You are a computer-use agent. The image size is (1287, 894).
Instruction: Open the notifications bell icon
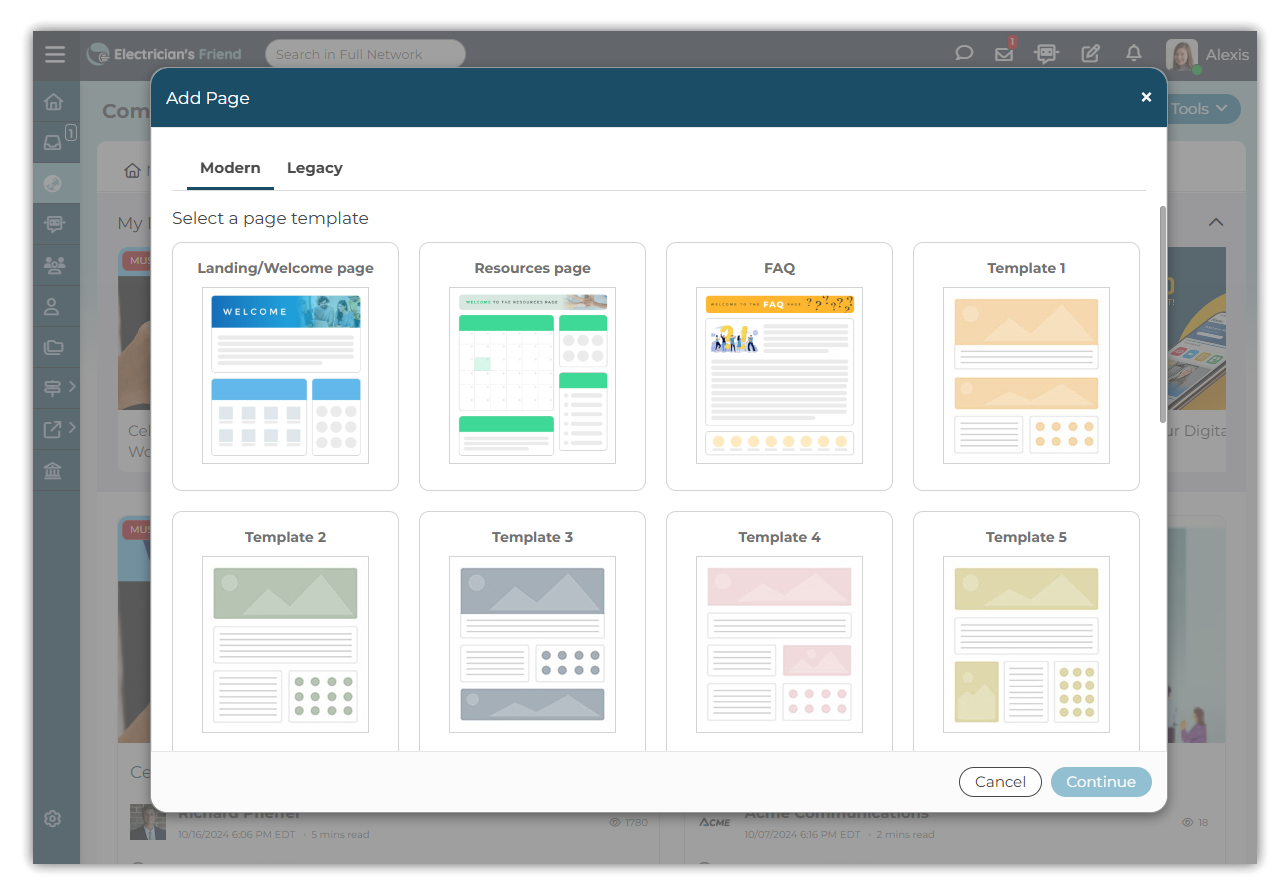click(x=1133, y=54)
